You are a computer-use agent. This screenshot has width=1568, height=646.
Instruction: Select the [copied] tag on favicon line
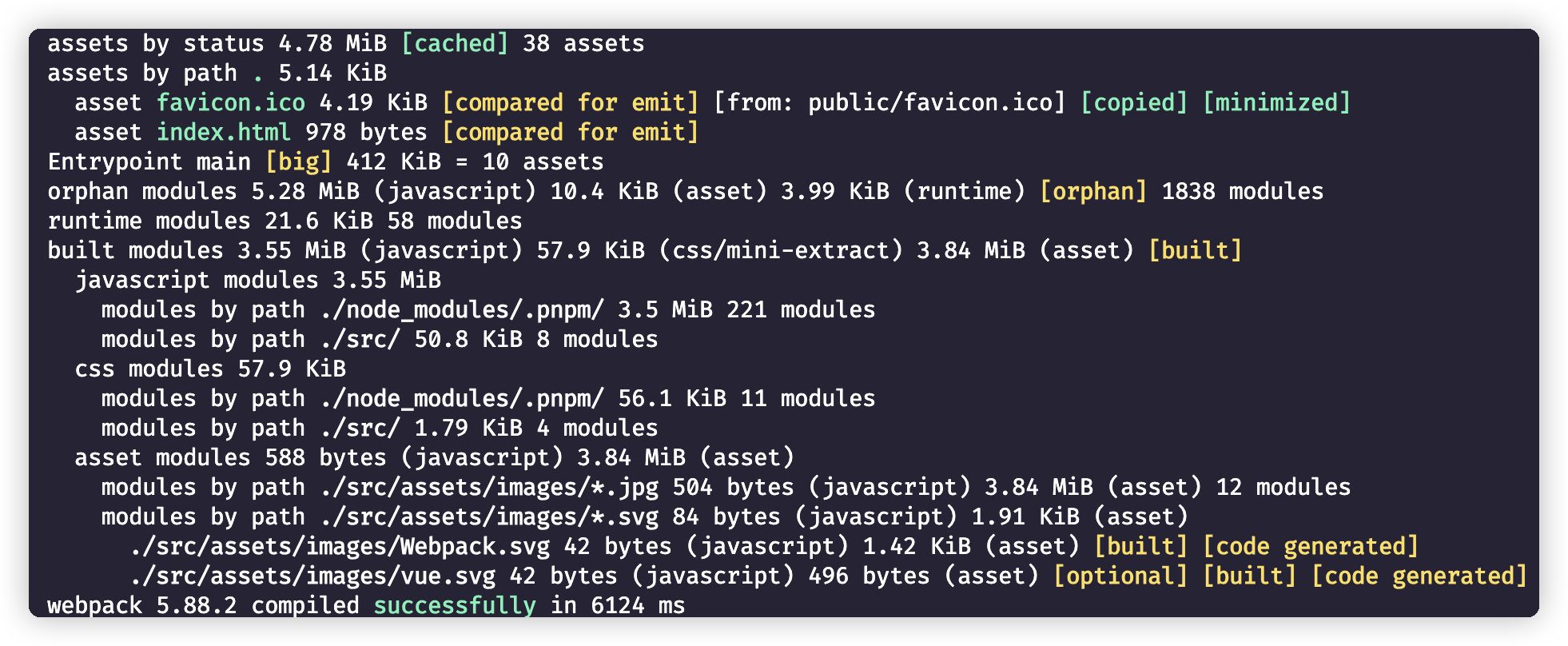tap(1134, 102)
